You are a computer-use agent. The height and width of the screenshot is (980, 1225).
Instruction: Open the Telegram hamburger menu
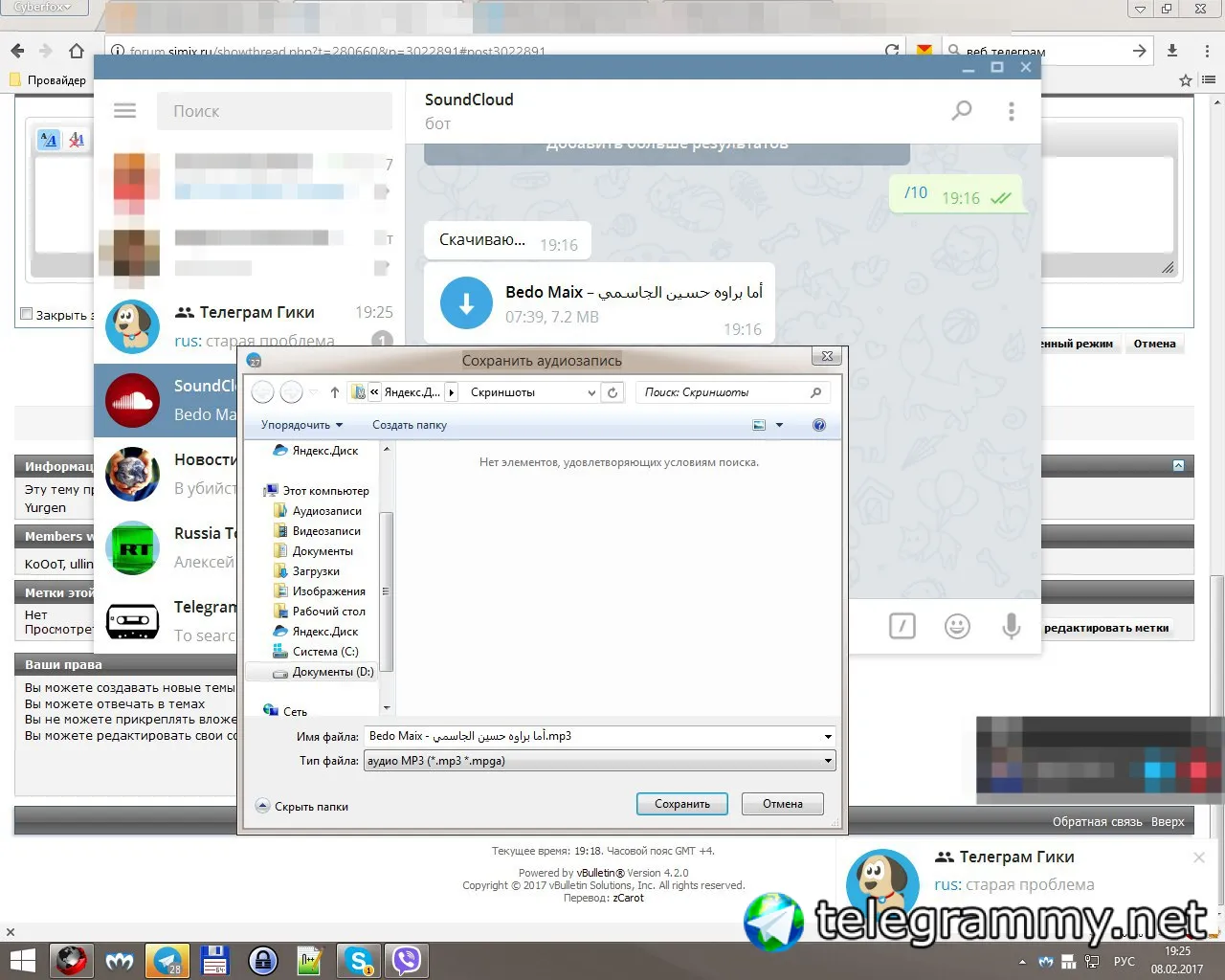(x=125, y=111)
